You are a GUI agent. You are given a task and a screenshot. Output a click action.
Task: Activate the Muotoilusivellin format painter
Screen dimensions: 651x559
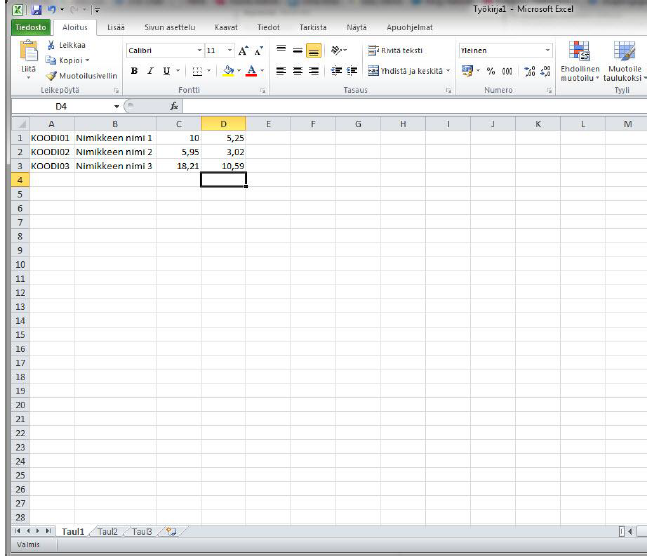[x=82, y=76]
